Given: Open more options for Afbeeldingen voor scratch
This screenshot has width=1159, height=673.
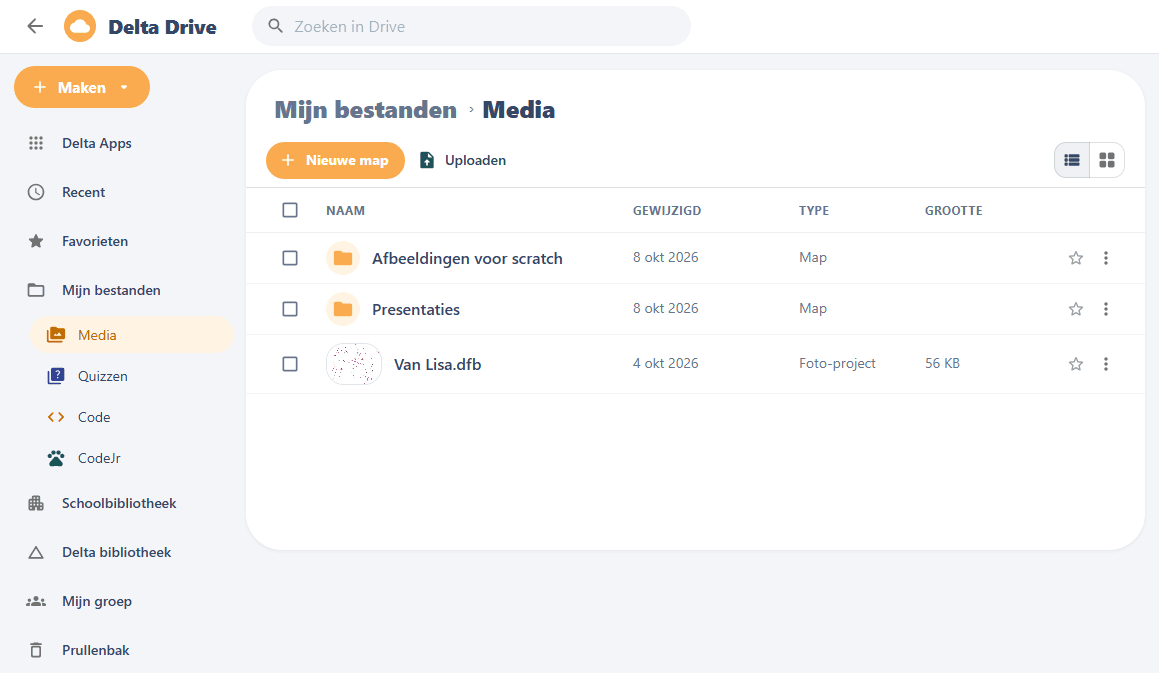Looking at the screenshot, I should pos(1106,258).
